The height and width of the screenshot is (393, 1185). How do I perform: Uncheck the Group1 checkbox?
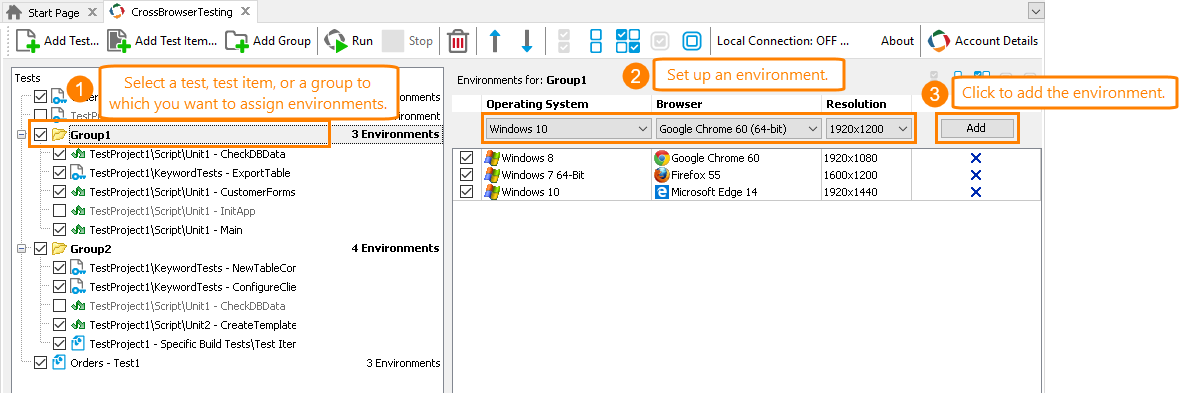click(41, 135)
